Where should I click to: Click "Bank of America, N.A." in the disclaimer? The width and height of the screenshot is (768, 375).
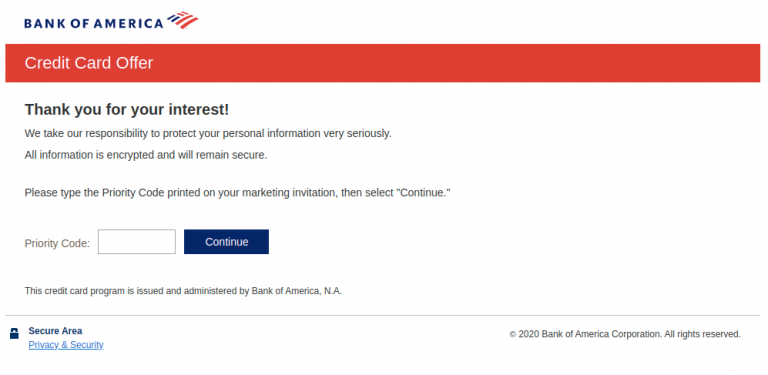click(x=297, y=291)
